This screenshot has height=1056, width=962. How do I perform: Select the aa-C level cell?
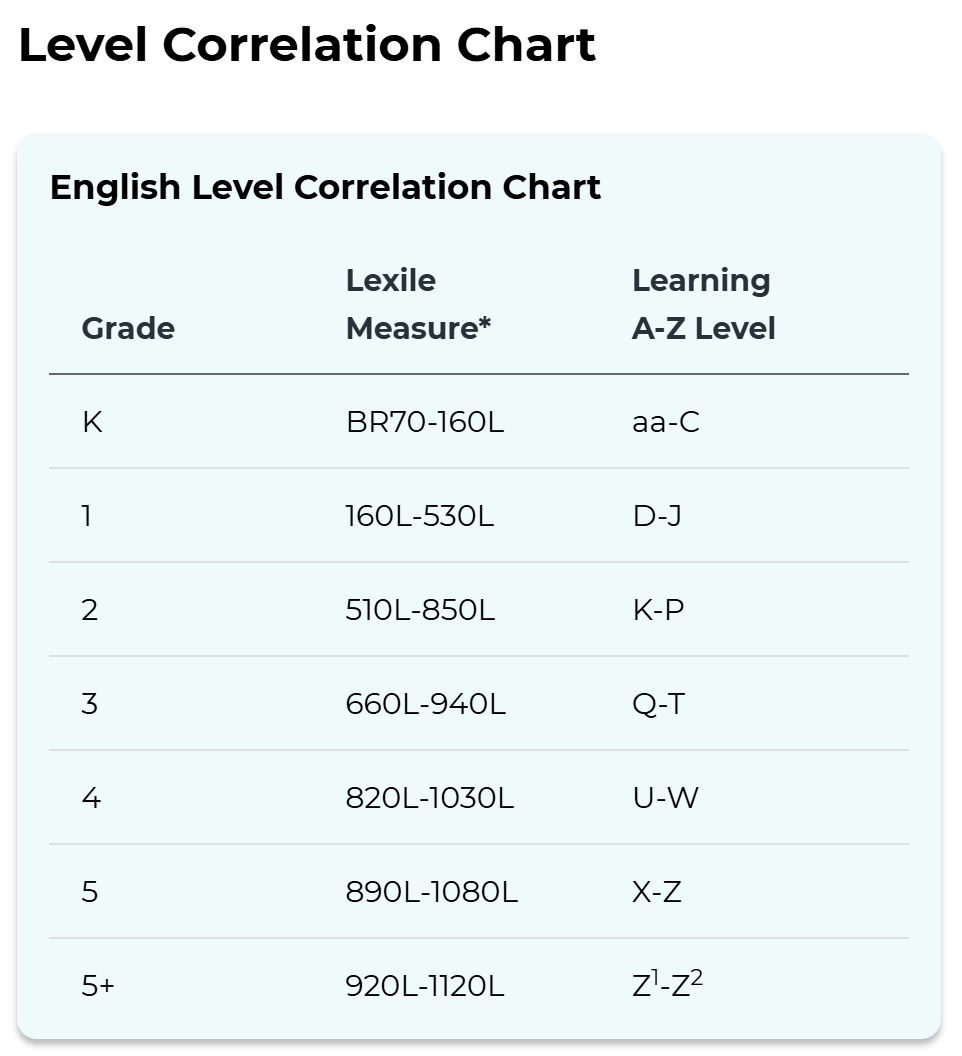point(666,422)
